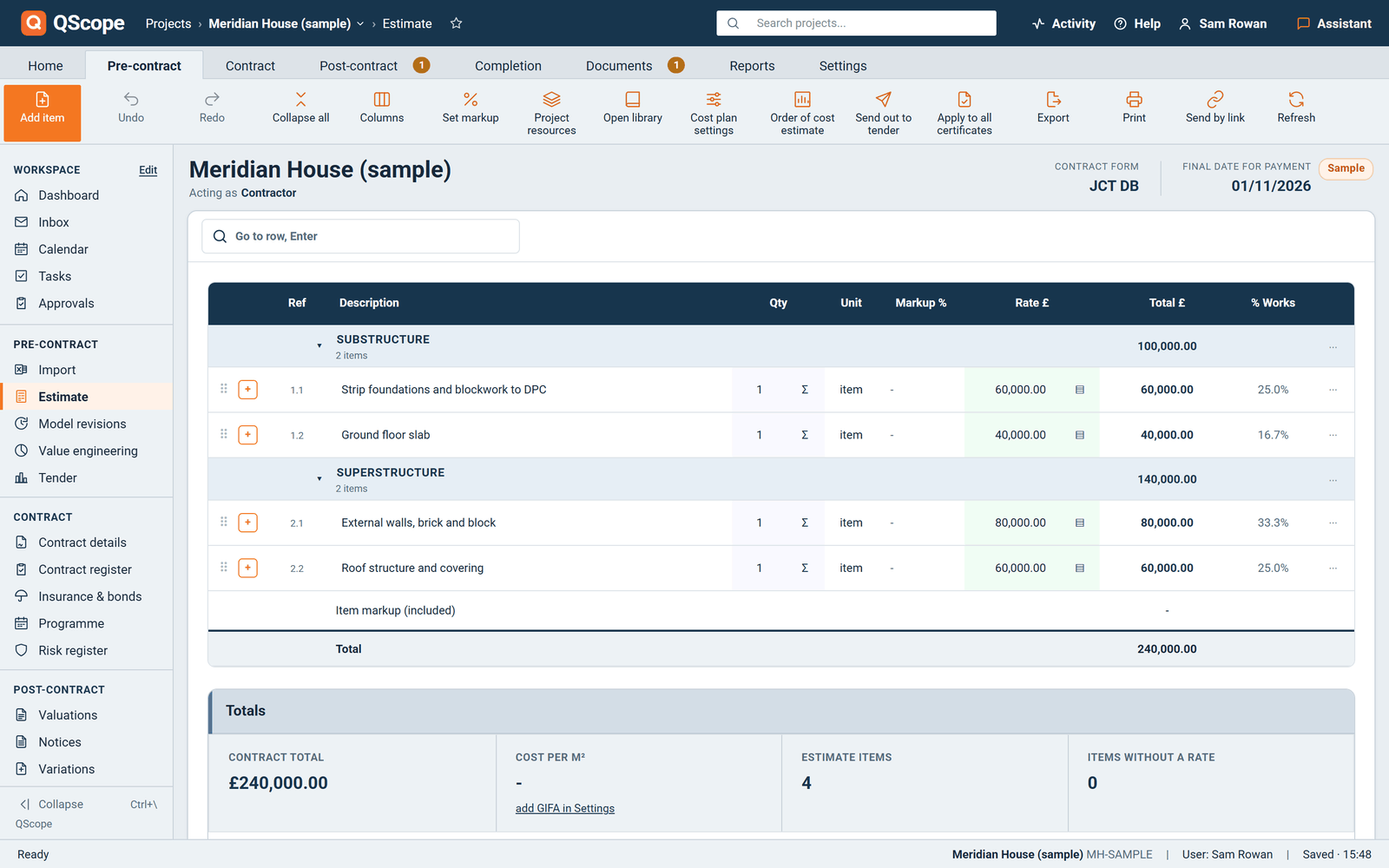Star the project as favourite
The height and width of the screenshot is (868, 1389).
[x=457, y=23]
